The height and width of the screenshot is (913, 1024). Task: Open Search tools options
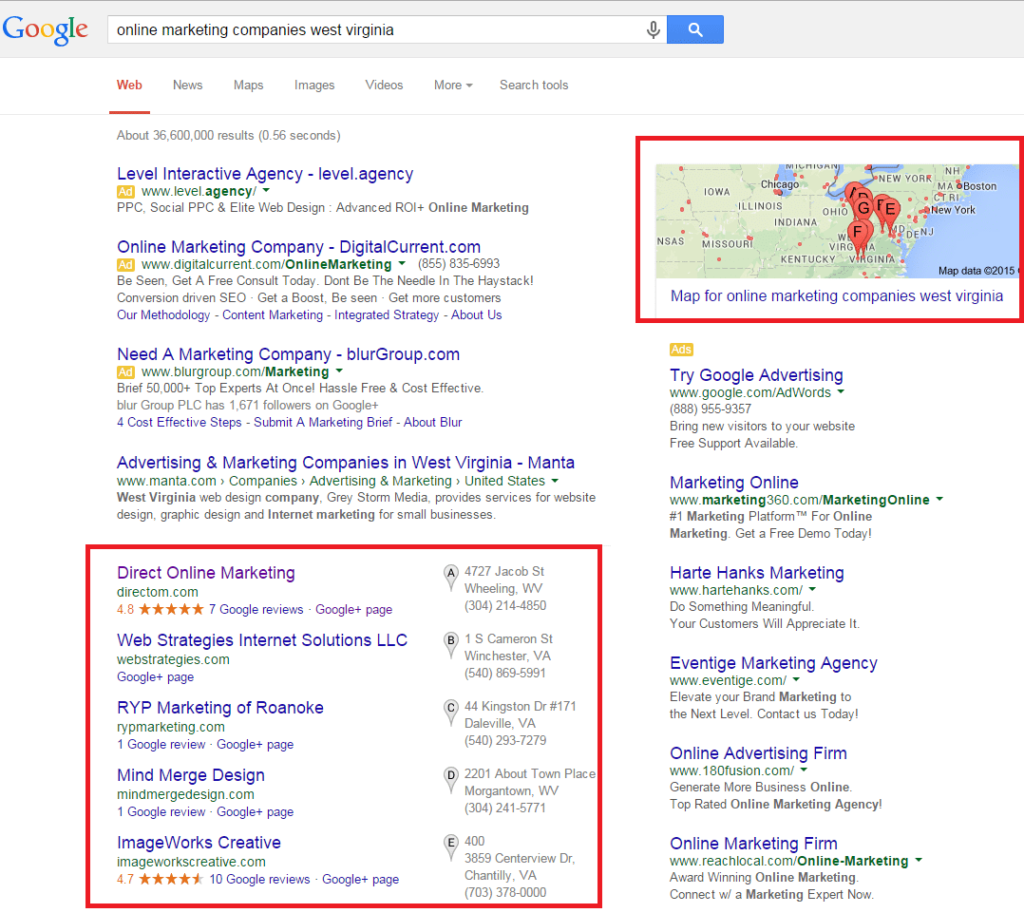pos(534,85)
